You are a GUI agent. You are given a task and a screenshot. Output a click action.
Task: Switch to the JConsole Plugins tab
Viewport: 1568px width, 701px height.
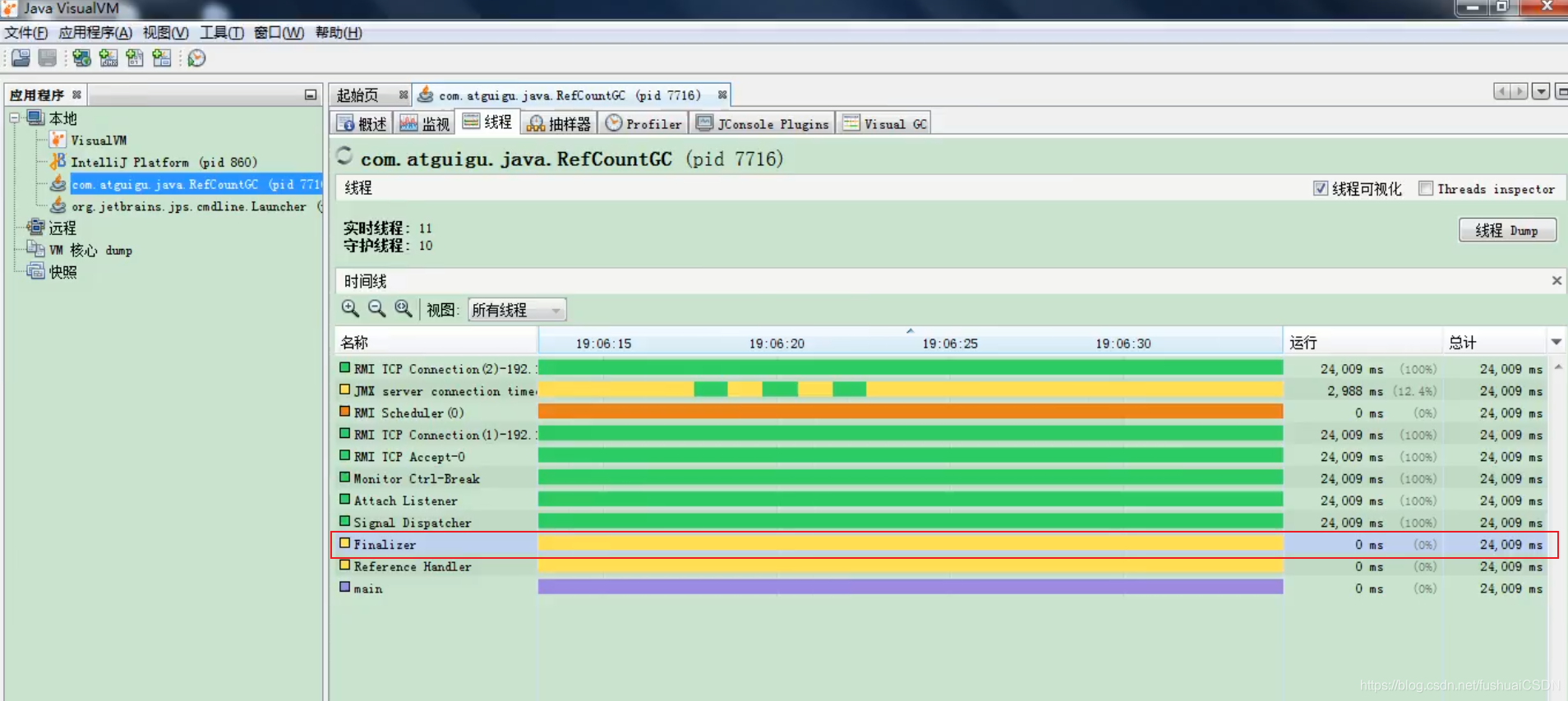pyautogui.click(x=763, y=123)
